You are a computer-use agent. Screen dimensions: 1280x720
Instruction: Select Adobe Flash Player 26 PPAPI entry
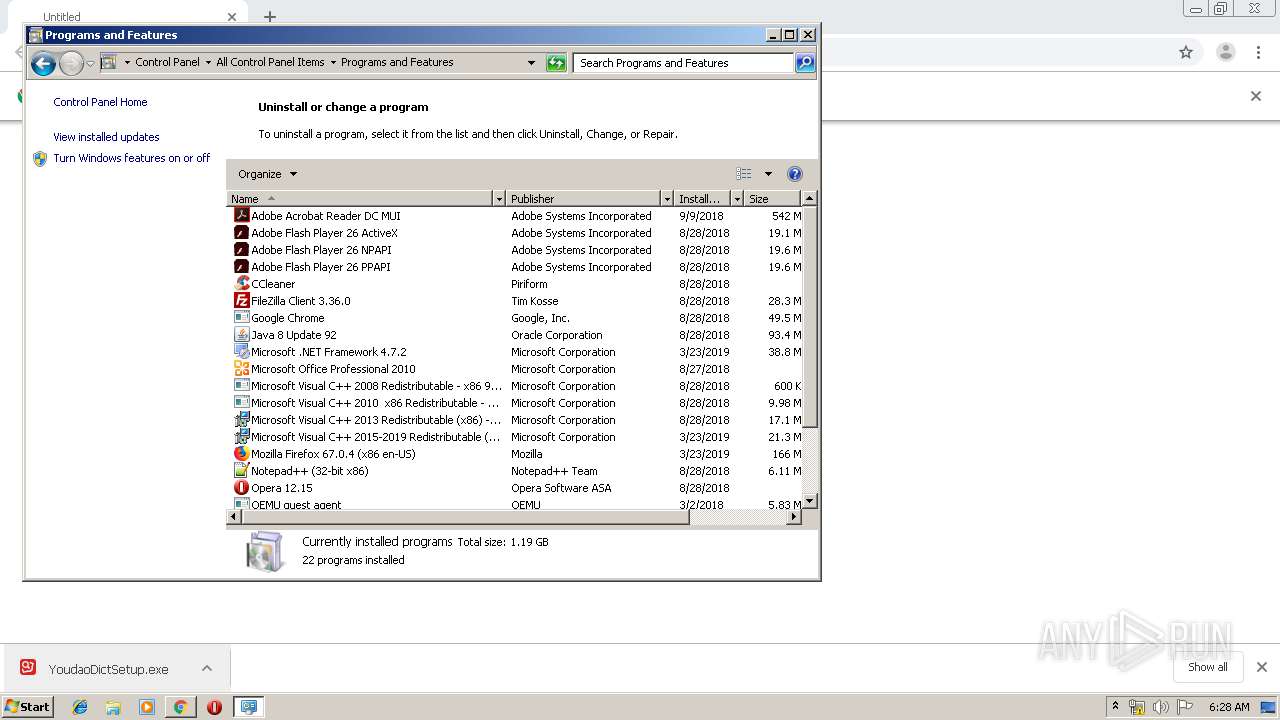tap(515, 267)
